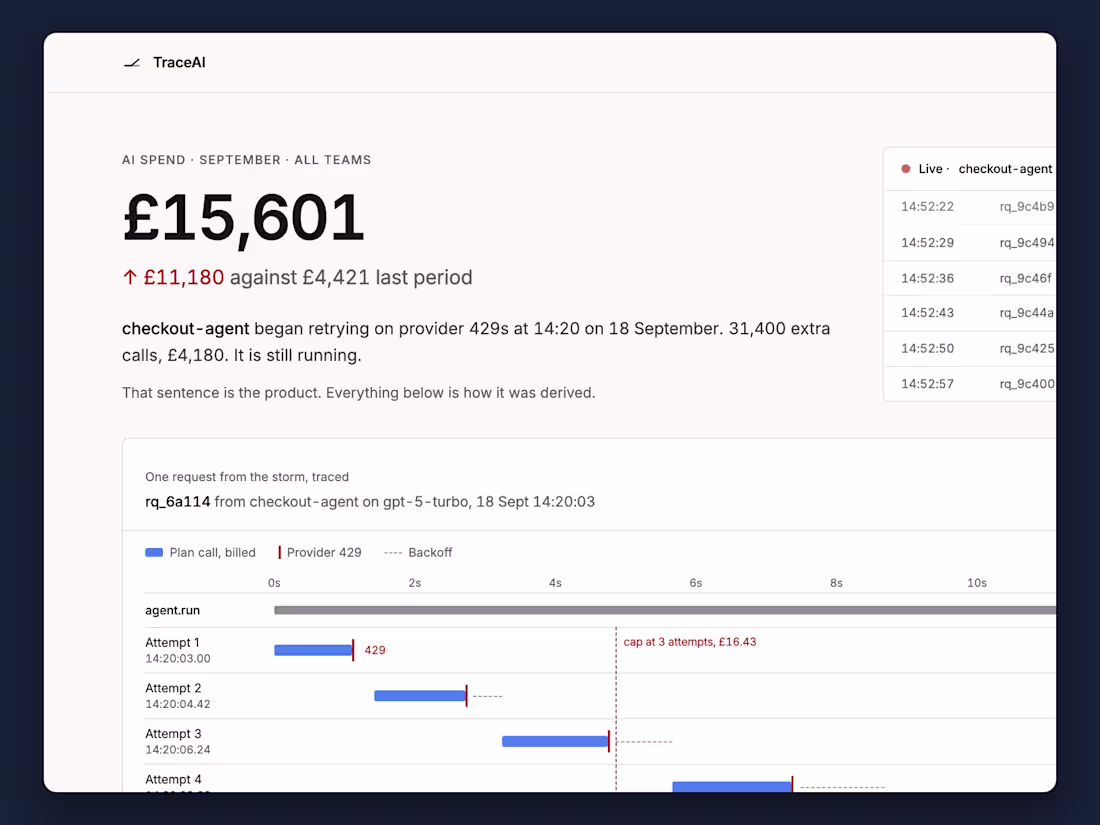Click the blue Attempt 1 call bar
1100x825 pixels.
click(x=313, y=650)
